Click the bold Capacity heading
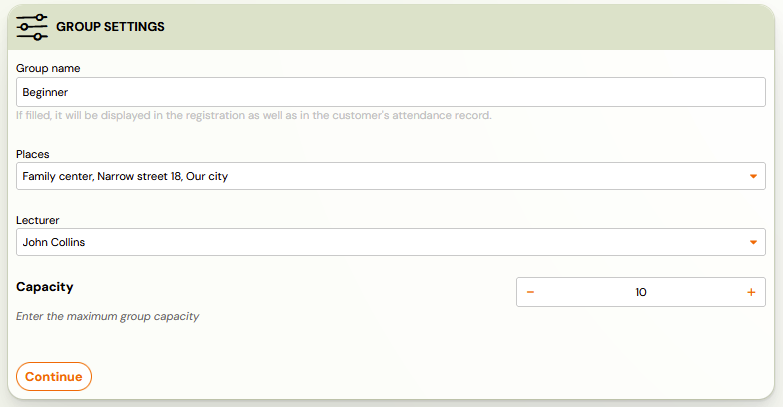Screen dimensions: 783x407 tap(44, 287)
